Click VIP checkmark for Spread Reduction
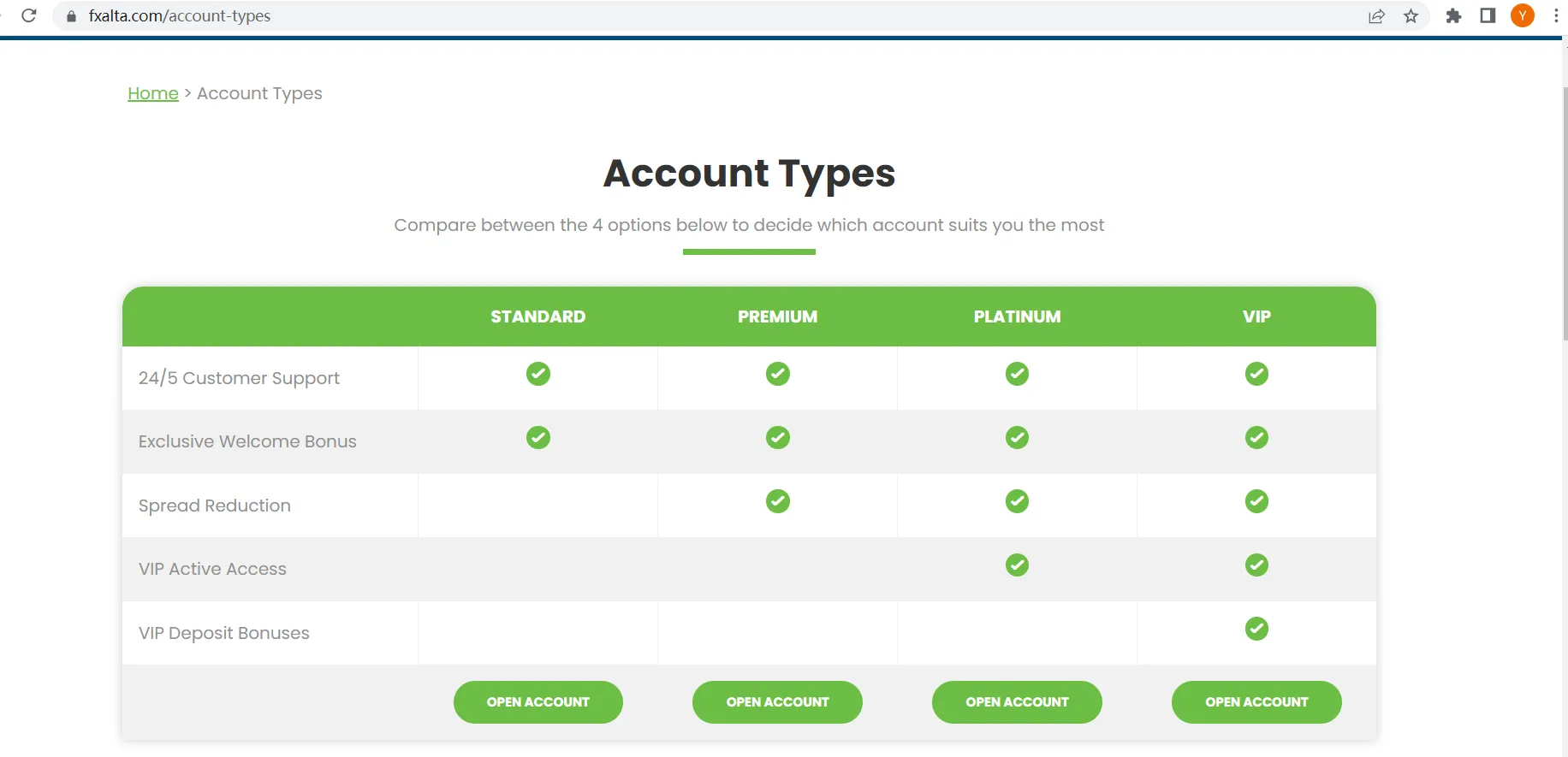The image size is (1568, 757). point(1256,501)
